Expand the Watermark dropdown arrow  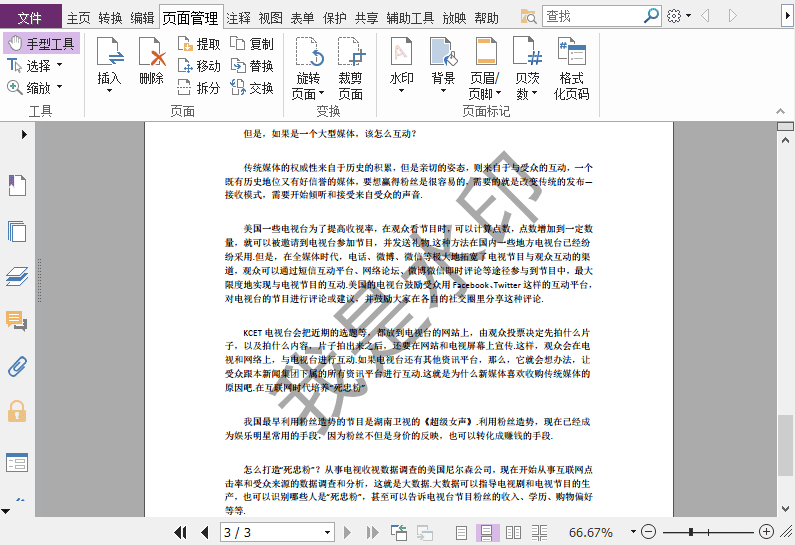point(402,91)
